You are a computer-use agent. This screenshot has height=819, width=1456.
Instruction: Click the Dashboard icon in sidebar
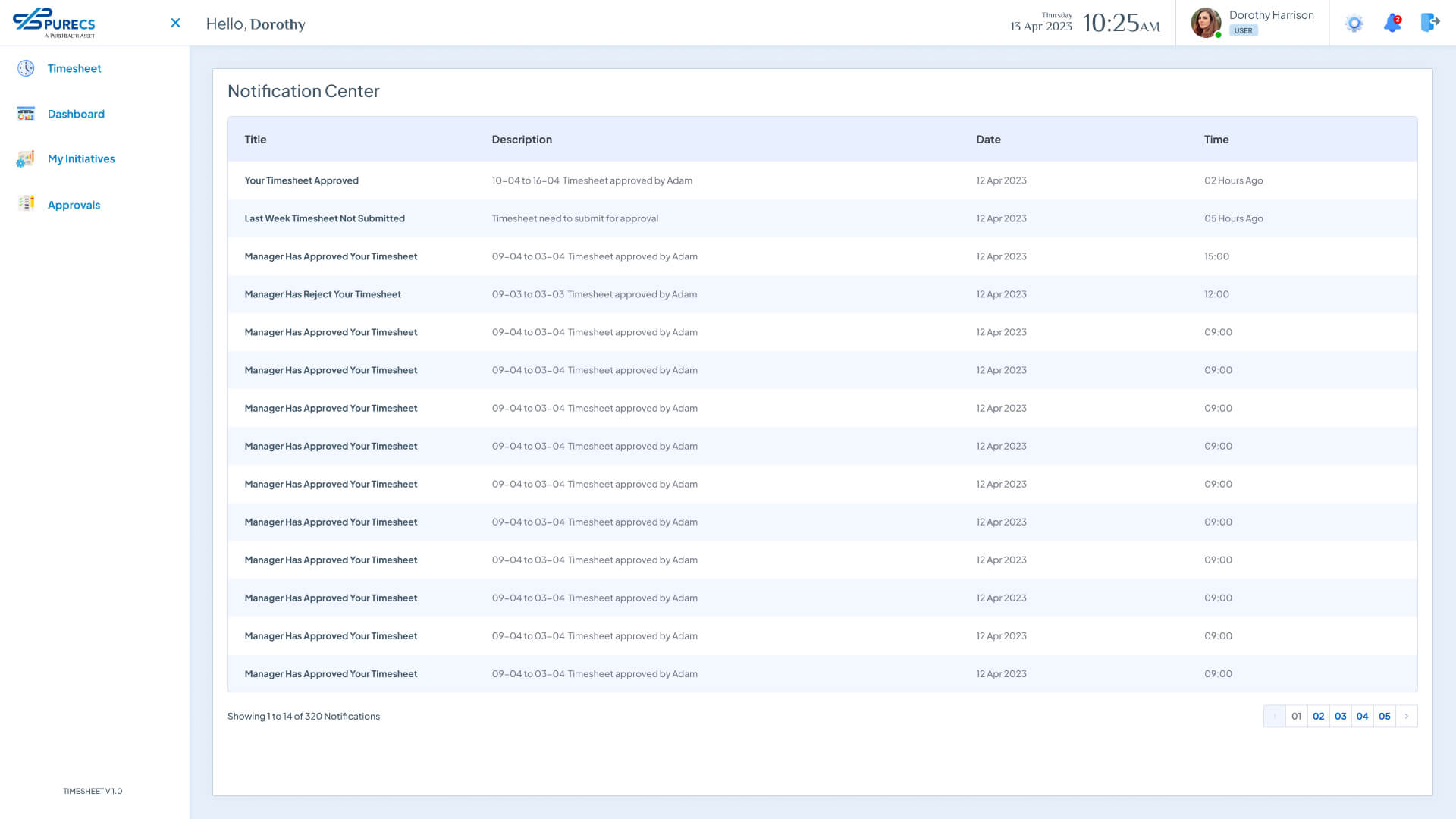[26, 114]
